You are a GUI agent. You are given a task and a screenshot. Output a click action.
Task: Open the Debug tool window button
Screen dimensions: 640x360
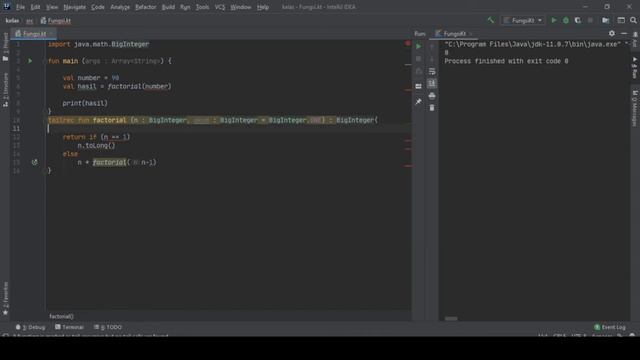tap(31, 327)
